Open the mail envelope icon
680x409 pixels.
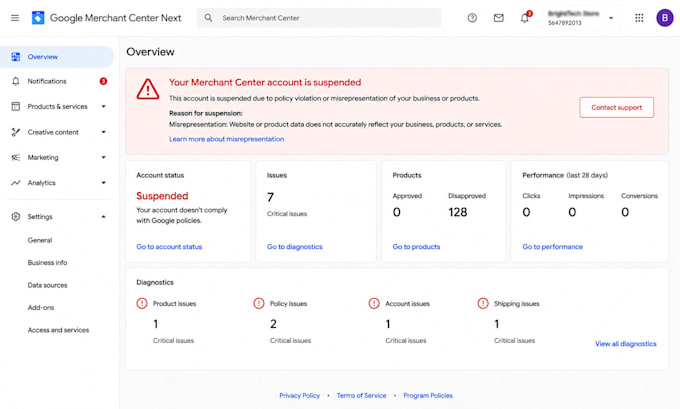point(499,18)
